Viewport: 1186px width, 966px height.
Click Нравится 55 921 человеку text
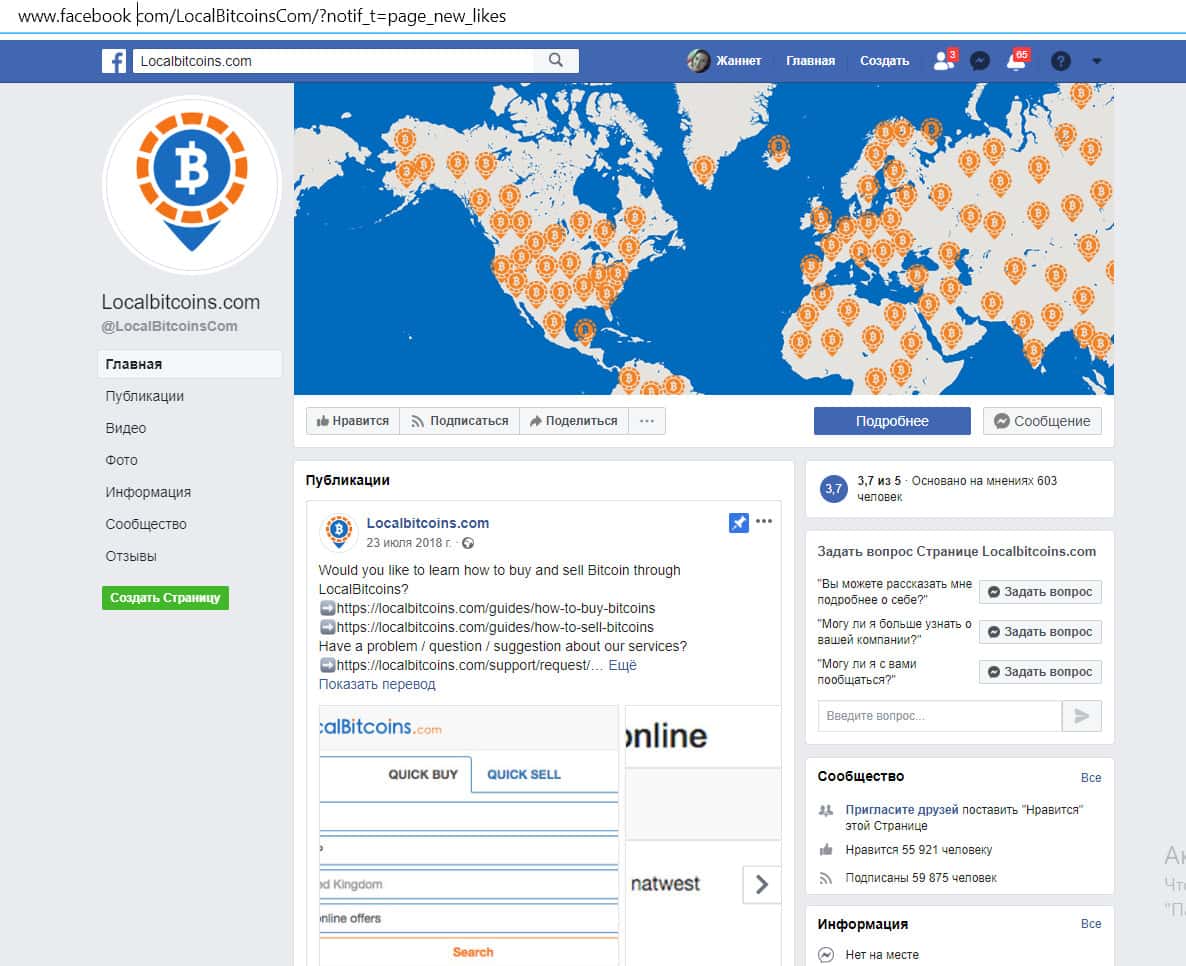click(918, 850)
